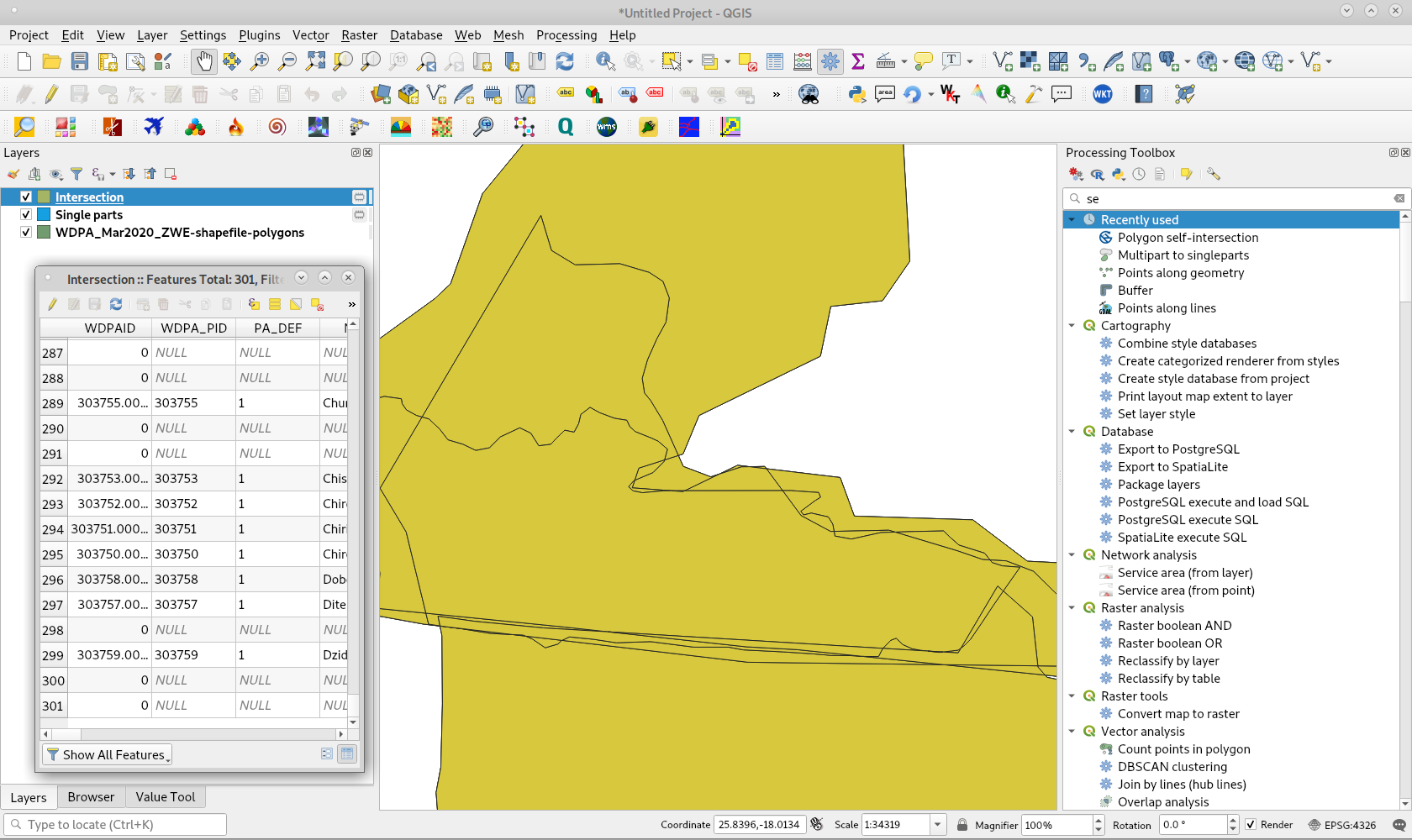The height and width of the screenshot is (840, 1412).
Task: Select Polygon self-intersection algorithm
Action: [1188, 237]
